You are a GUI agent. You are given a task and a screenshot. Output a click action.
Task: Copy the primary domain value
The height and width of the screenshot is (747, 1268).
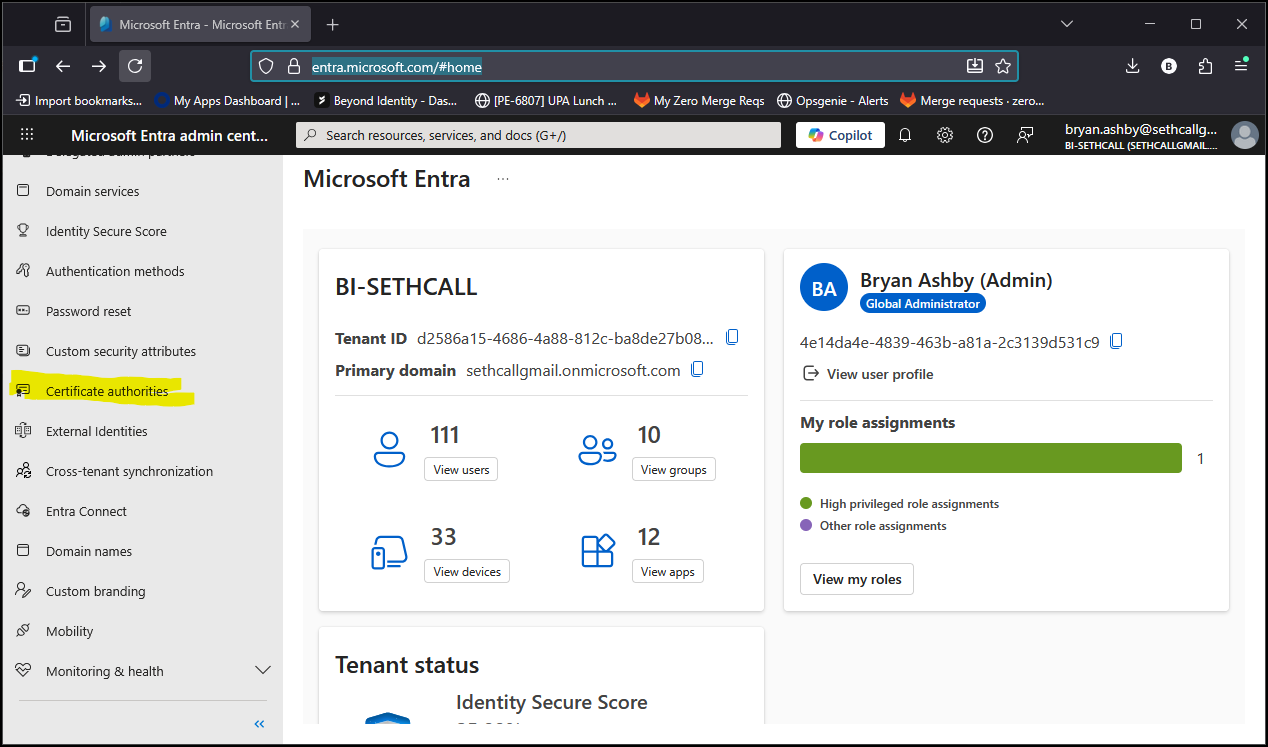(697, 369)
